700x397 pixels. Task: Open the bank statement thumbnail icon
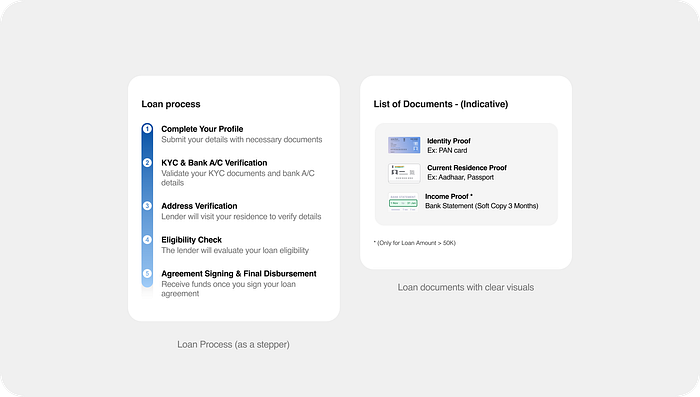point(403,202)
